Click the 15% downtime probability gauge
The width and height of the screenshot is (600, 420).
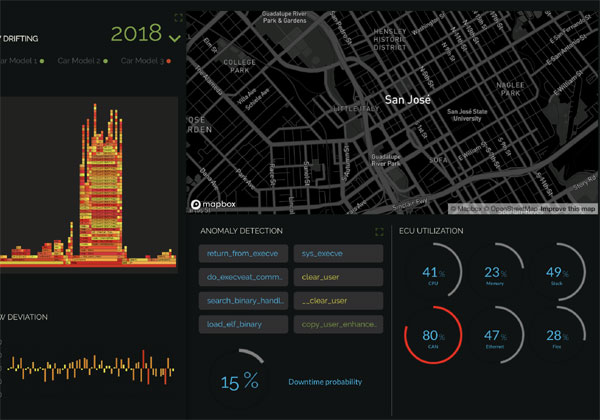tap(240, 381)
